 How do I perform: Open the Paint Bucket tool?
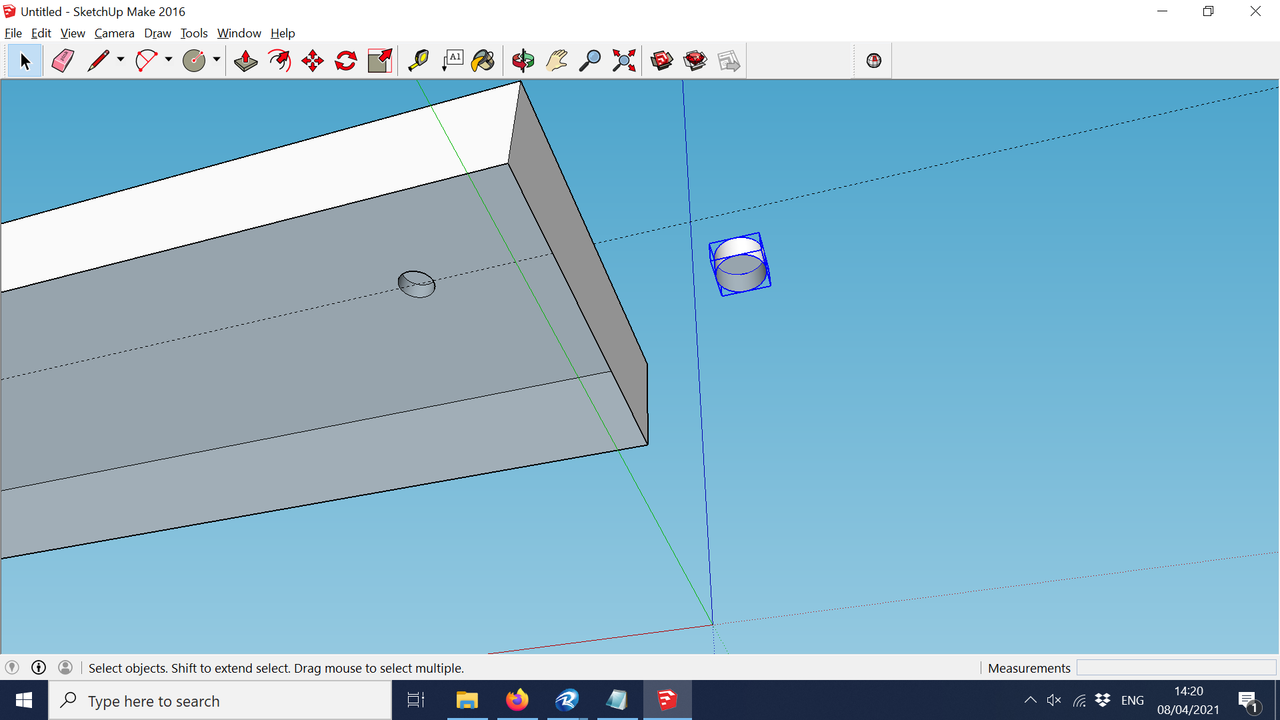(x=483, y=60)
